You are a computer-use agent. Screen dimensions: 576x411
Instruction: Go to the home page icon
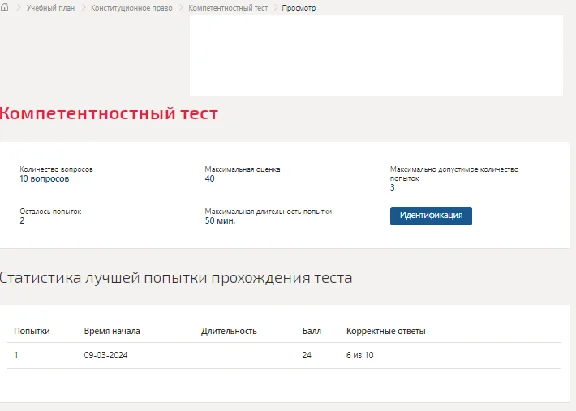click(x=4, y=7)
